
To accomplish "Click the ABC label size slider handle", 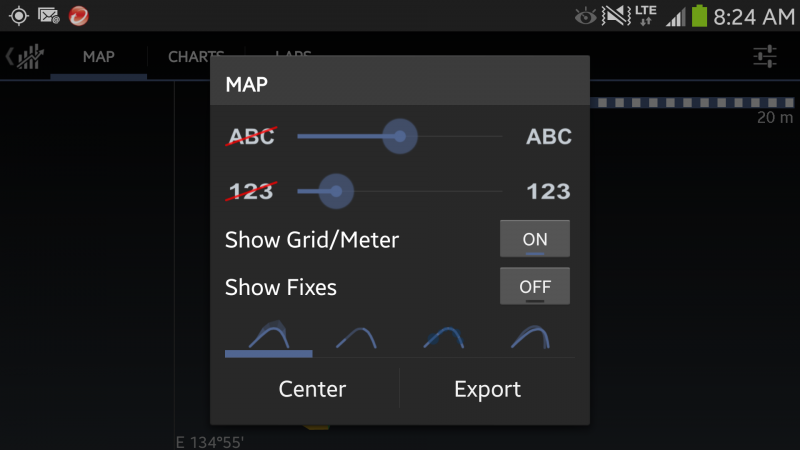I will tap(400, 136).
